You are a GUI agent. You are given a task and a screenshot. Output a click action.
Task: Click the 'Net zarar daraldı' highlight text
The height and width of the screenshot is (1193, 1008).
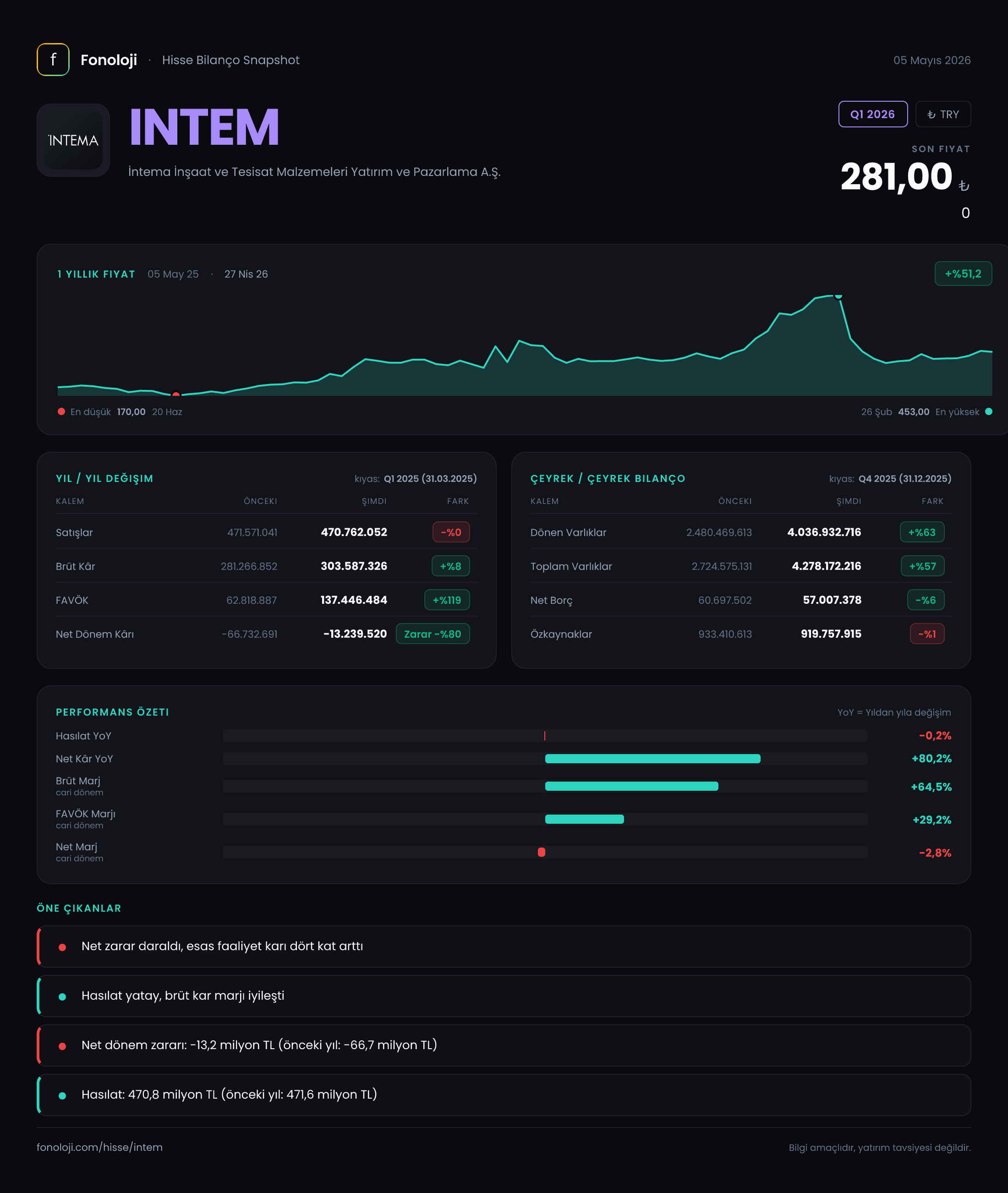click(222, 946)
